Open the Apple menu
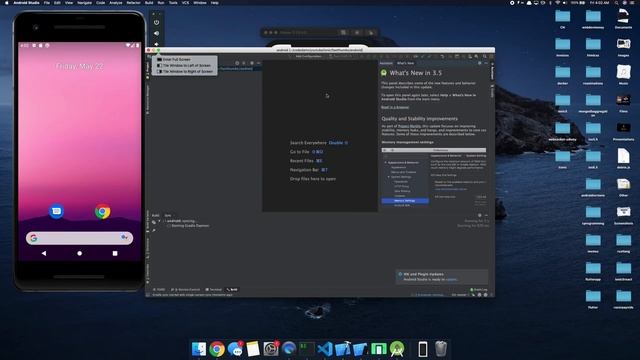 click(x=6, y=3)
